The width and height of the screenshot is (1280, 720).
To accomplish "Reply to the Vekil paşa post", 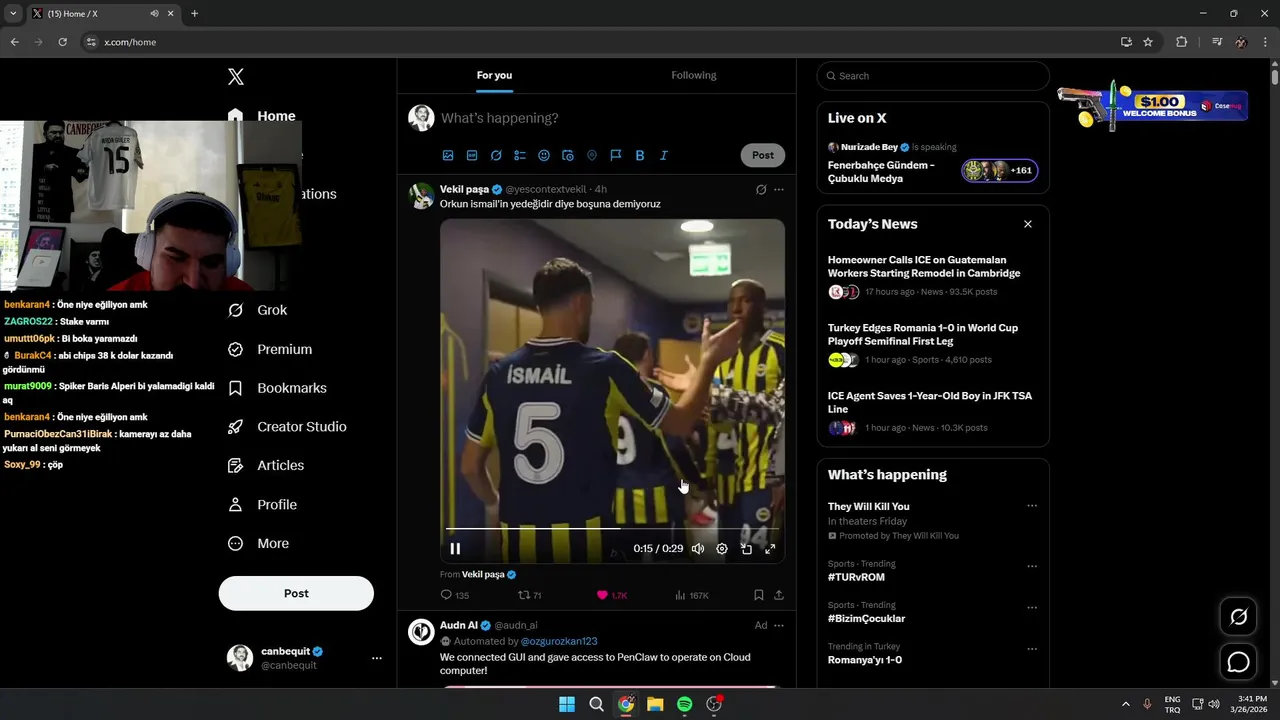I will 455,595.
